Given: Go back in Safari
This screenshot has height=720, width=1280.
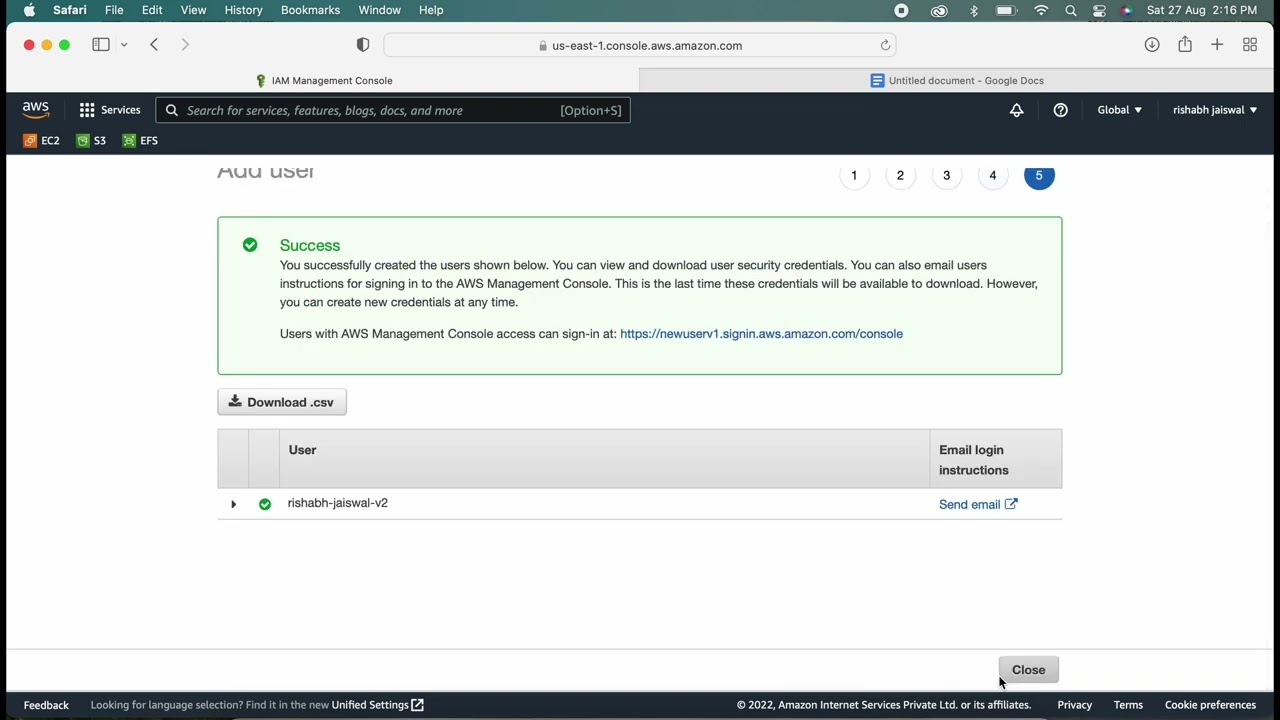Looking at the screenshot, I should 154,45.
